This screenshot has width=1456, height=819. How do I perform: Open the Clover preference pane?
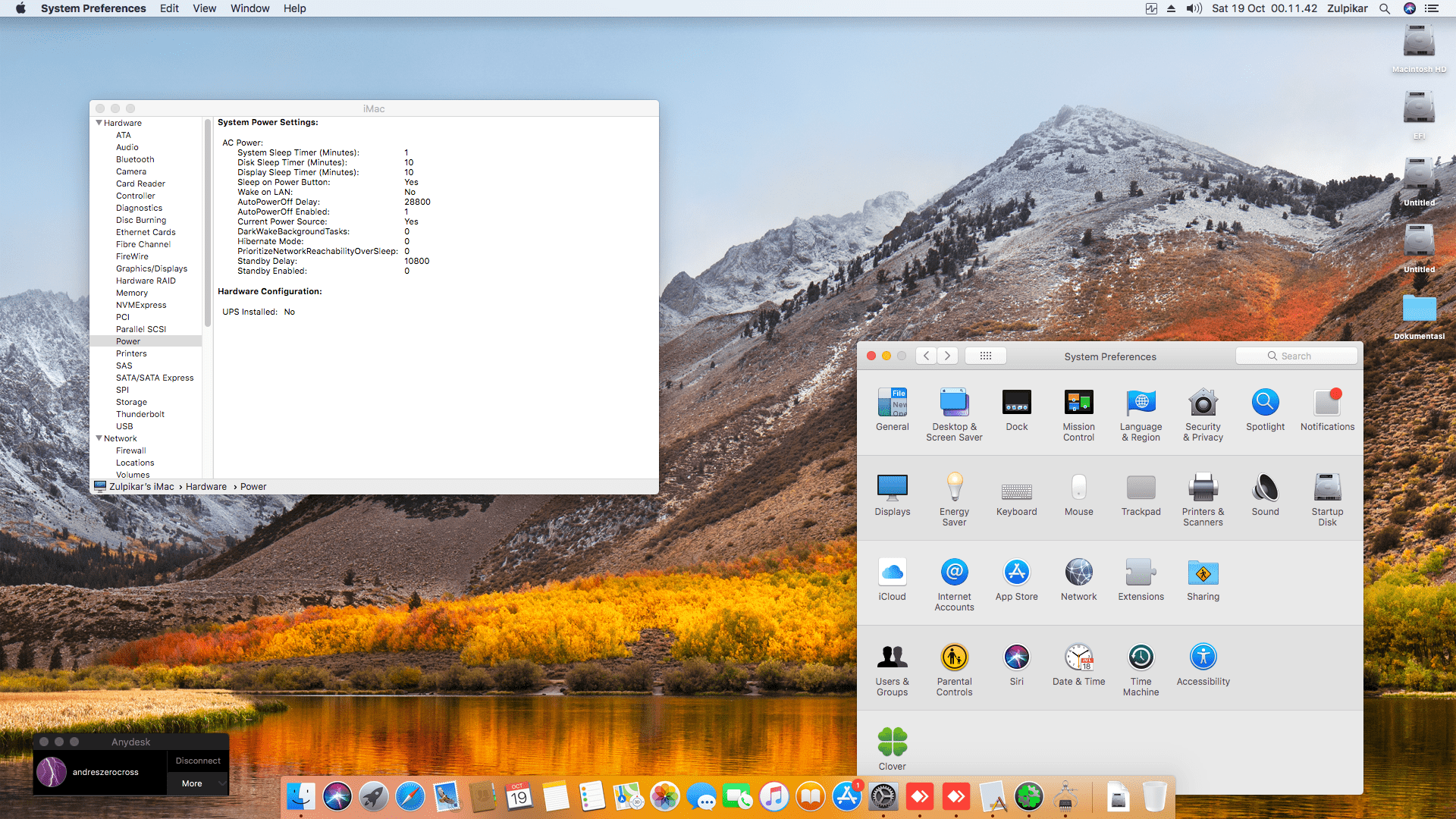coord(892,742)
